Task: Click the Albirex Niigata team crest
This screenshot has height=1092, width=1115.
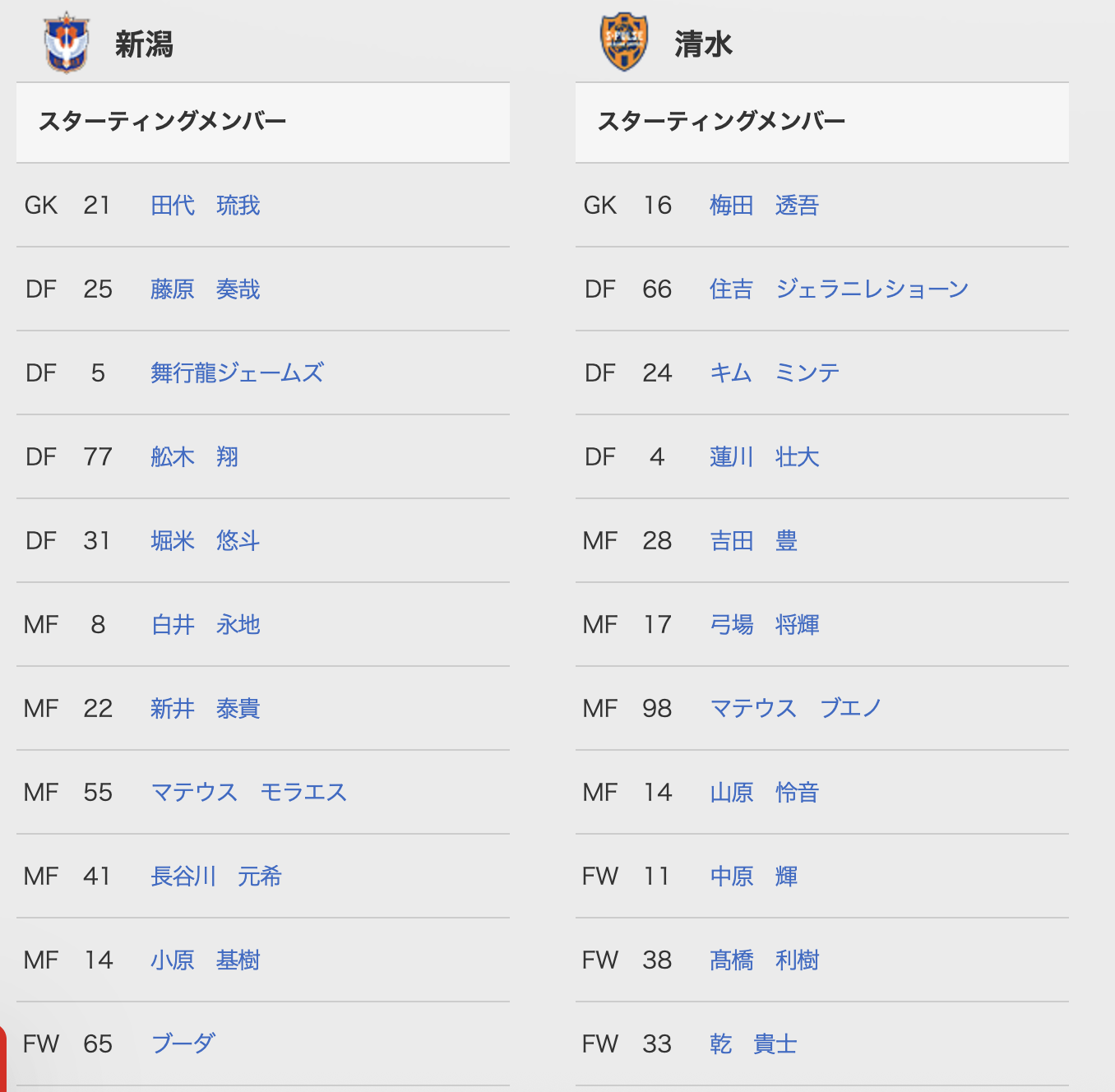Action: coord(67,43)
